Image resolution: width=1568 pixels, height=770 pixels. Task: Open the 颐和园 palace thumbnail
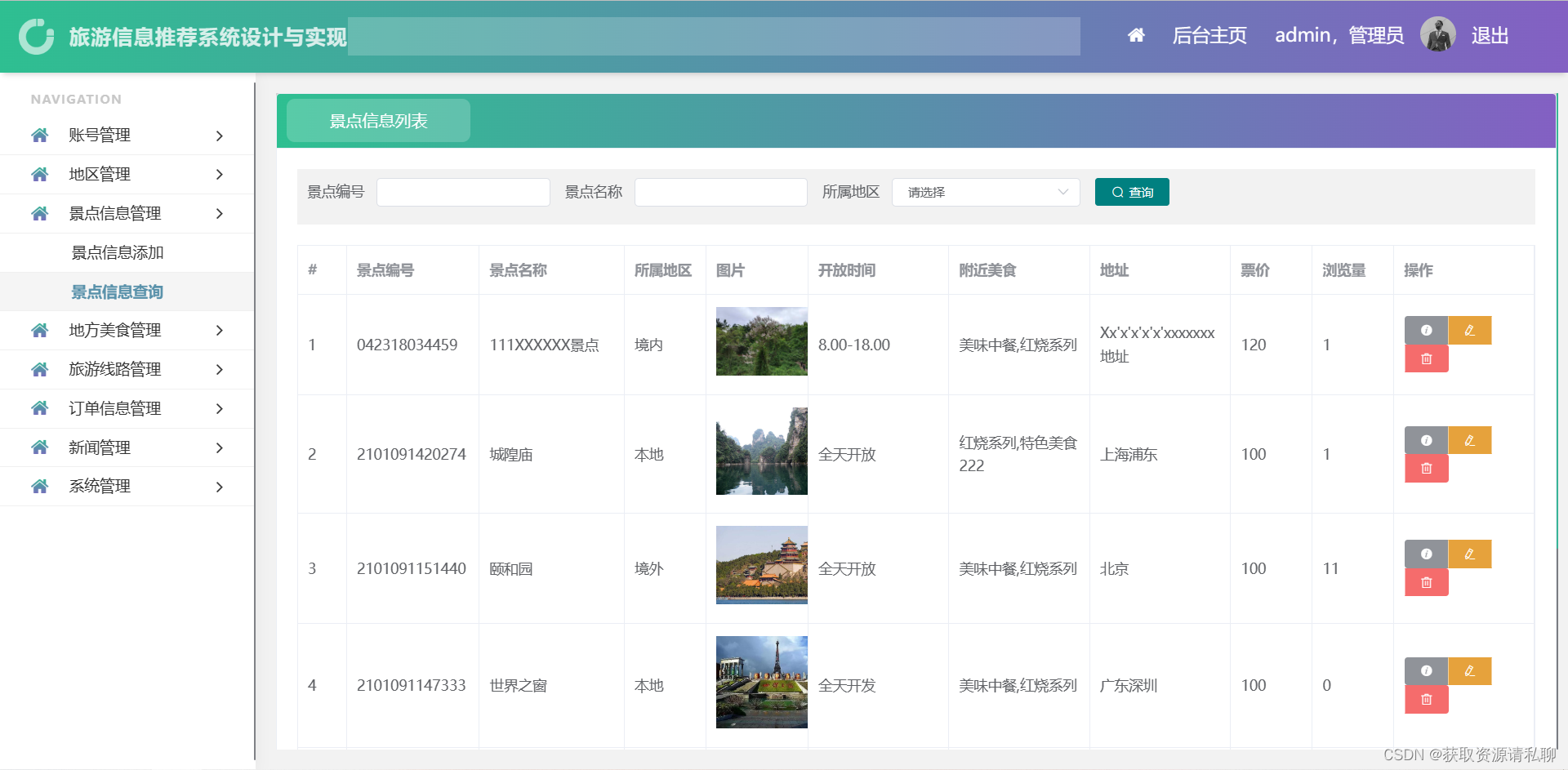pos(762,565)
